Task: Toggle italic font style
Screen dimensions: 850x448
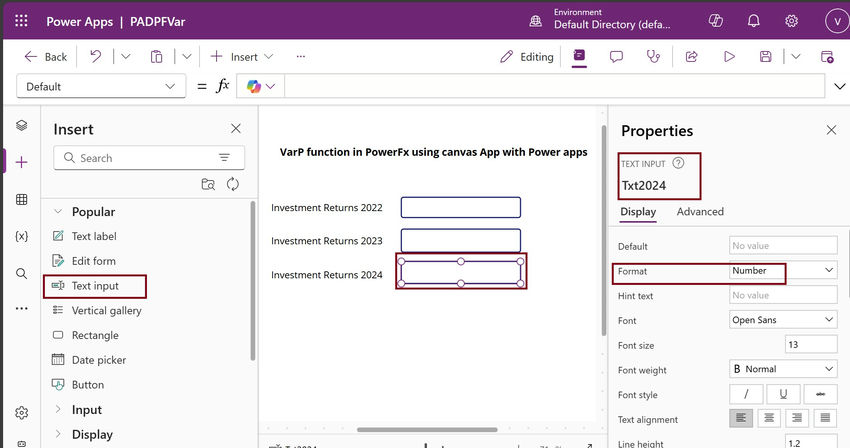Action: tap(746, 394)
